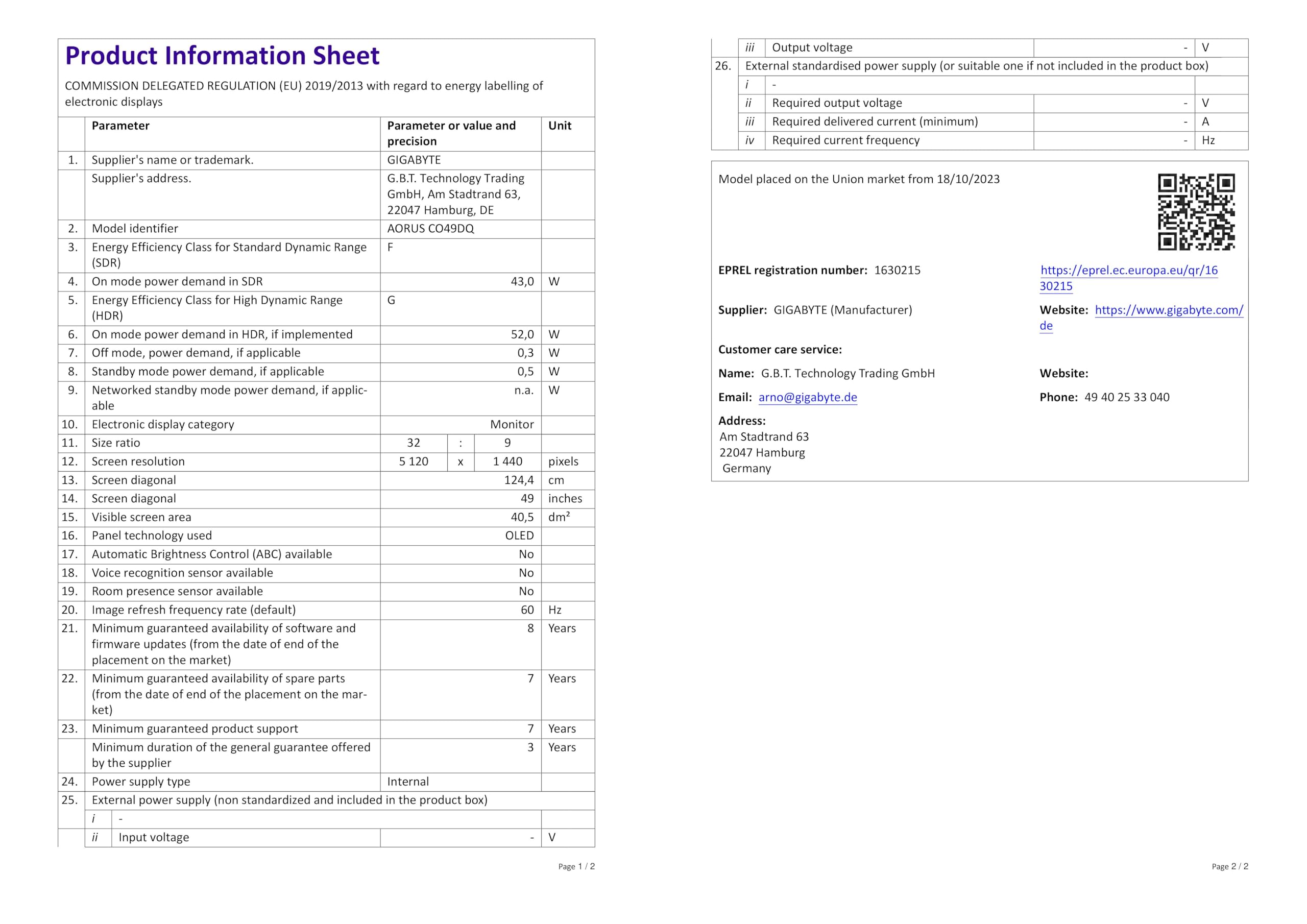Screen dimensions: 1307x924
Task: Click the EPREL QR code image
Action: click(1196, 212)
